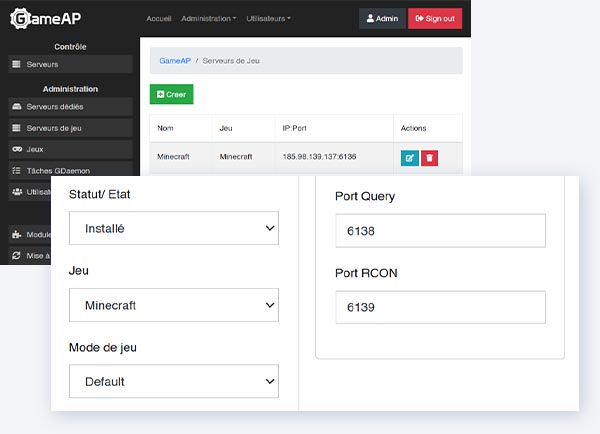
Task: Open the Admin profile button
Action: (382, 18)
